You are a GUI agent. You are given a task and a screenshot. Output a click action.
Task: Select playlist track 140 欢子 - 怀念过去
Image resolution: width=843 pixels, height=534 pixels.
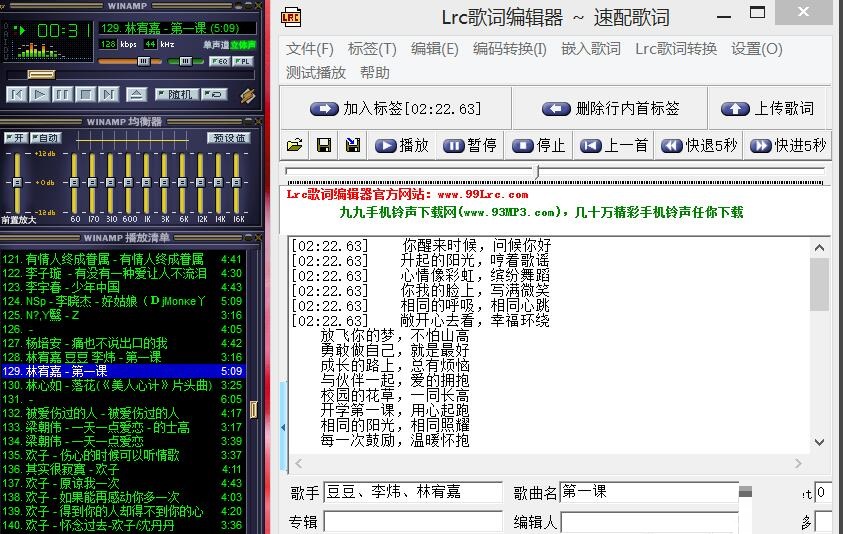click(123, 525)
